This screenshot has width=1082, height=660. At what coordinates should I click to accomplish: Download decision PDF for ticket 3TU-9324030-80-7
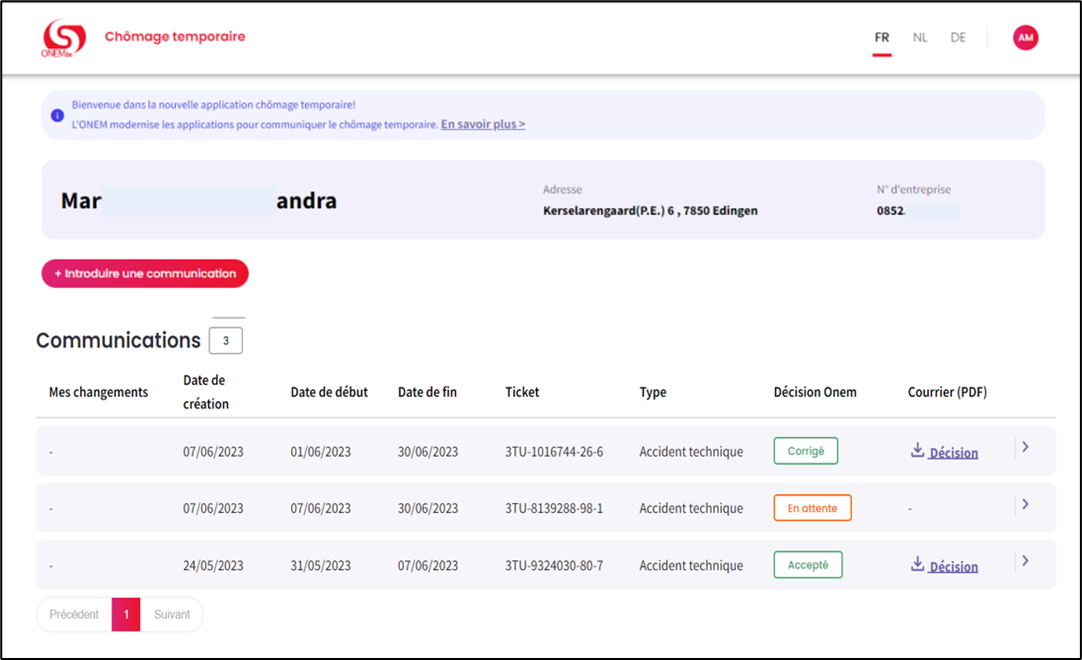pyautogui.click(x=944, y=566)
